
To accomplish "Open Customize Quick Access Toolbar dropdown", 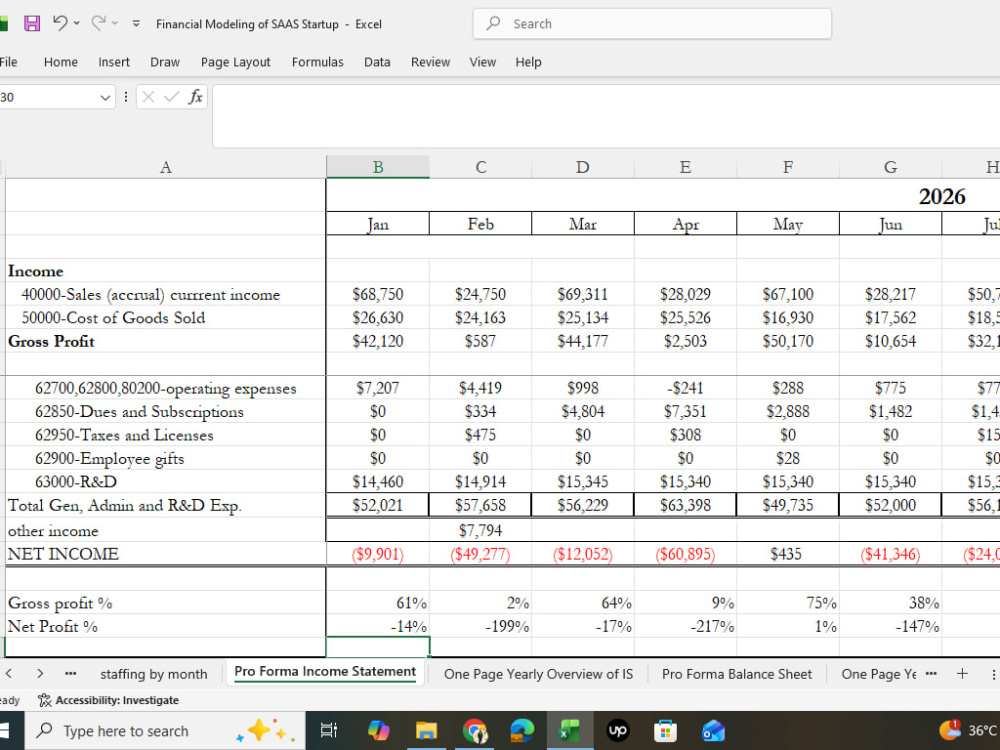I will [x=136, y=24].
